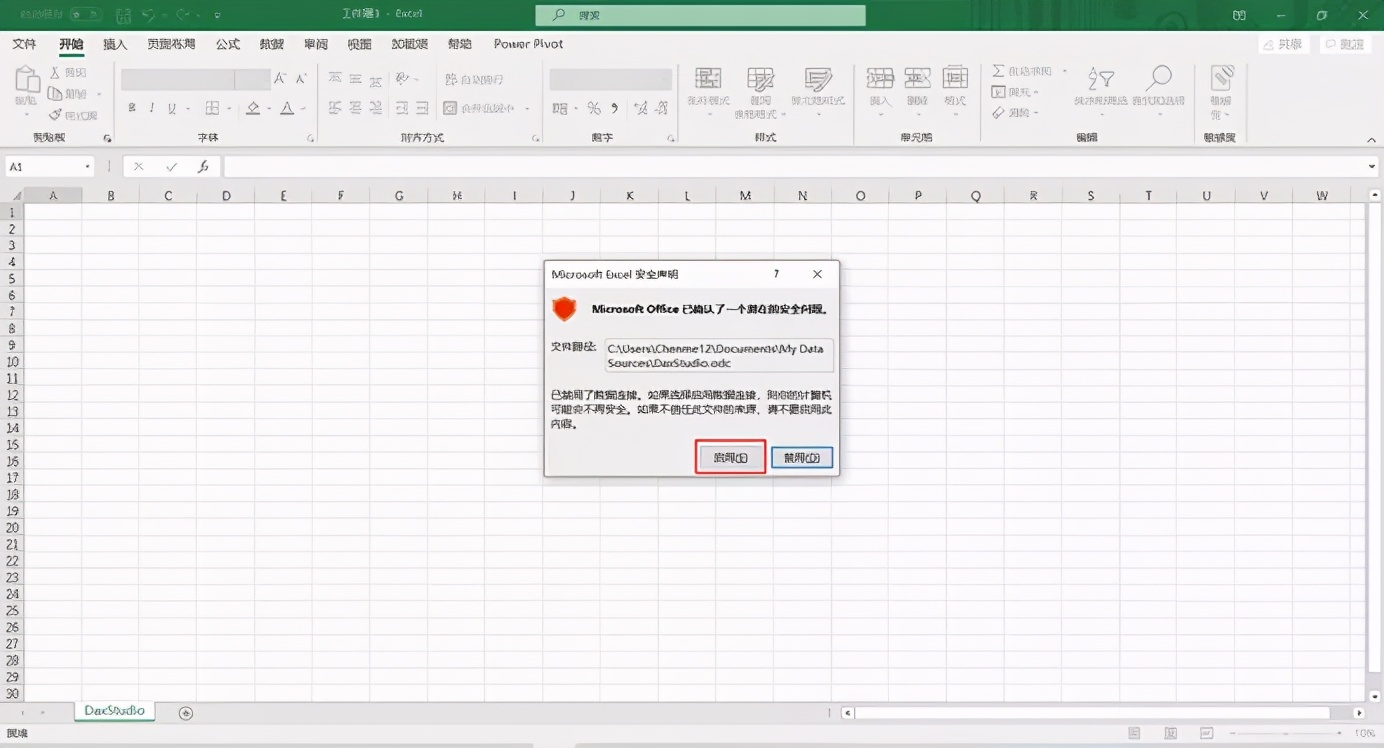Apply the Comma style number format

click(x=614, y=108)
